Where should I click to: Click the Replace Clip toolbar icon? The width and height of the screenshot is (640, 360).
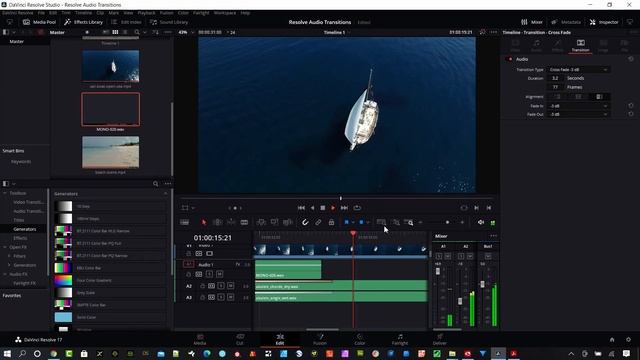pyautogui.click(x=288, y=222)
